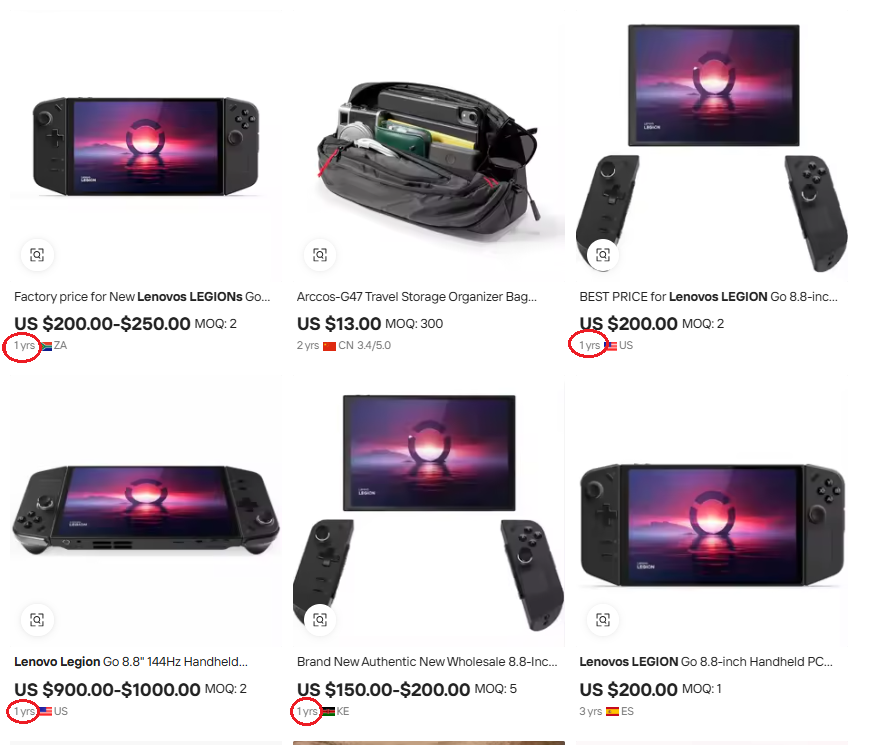Click the Kenya flag icon beside KE
891x745 pixels.
click(328, 711)
